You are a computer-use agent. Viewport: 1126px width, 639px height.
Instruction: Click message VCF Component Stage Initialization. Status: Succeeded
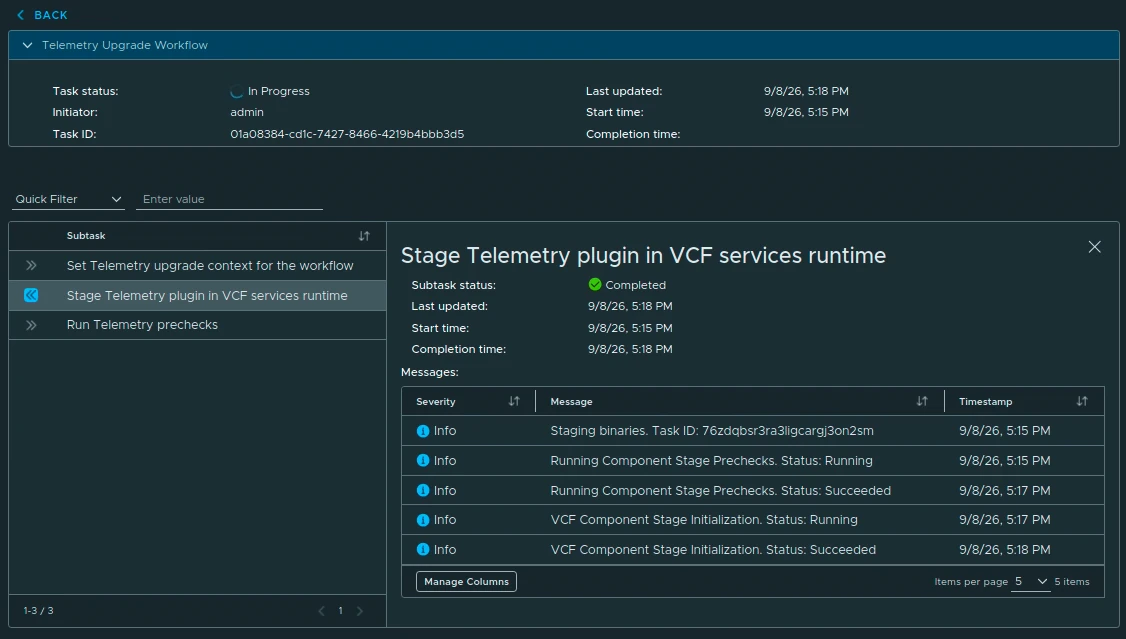pyautogui.click(x=713, y=549)
